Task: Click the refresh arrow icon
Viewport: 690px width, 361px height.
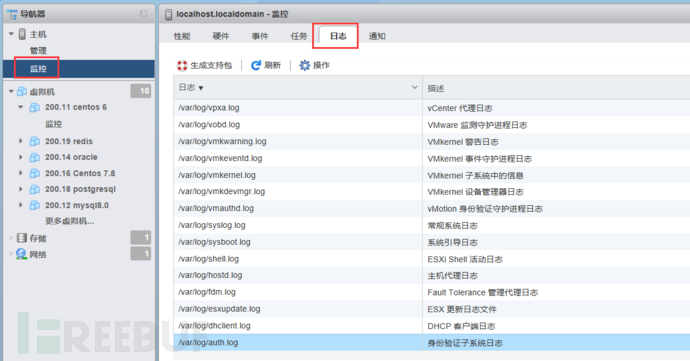Action: point(256,66)
